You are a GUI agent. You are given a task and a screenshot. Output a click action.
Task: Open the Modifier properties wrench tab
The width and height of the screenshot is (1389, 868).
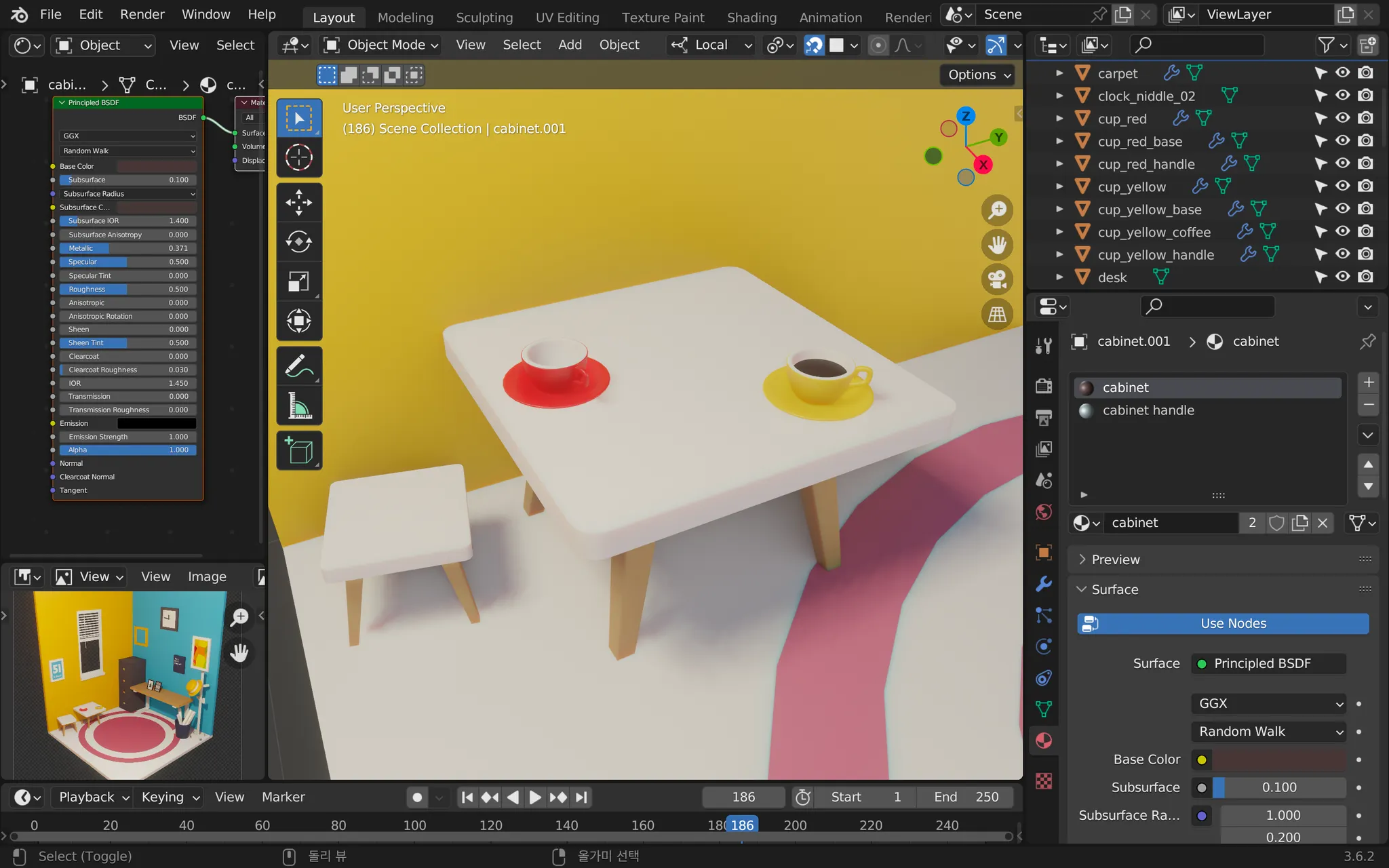[1044, 584]
